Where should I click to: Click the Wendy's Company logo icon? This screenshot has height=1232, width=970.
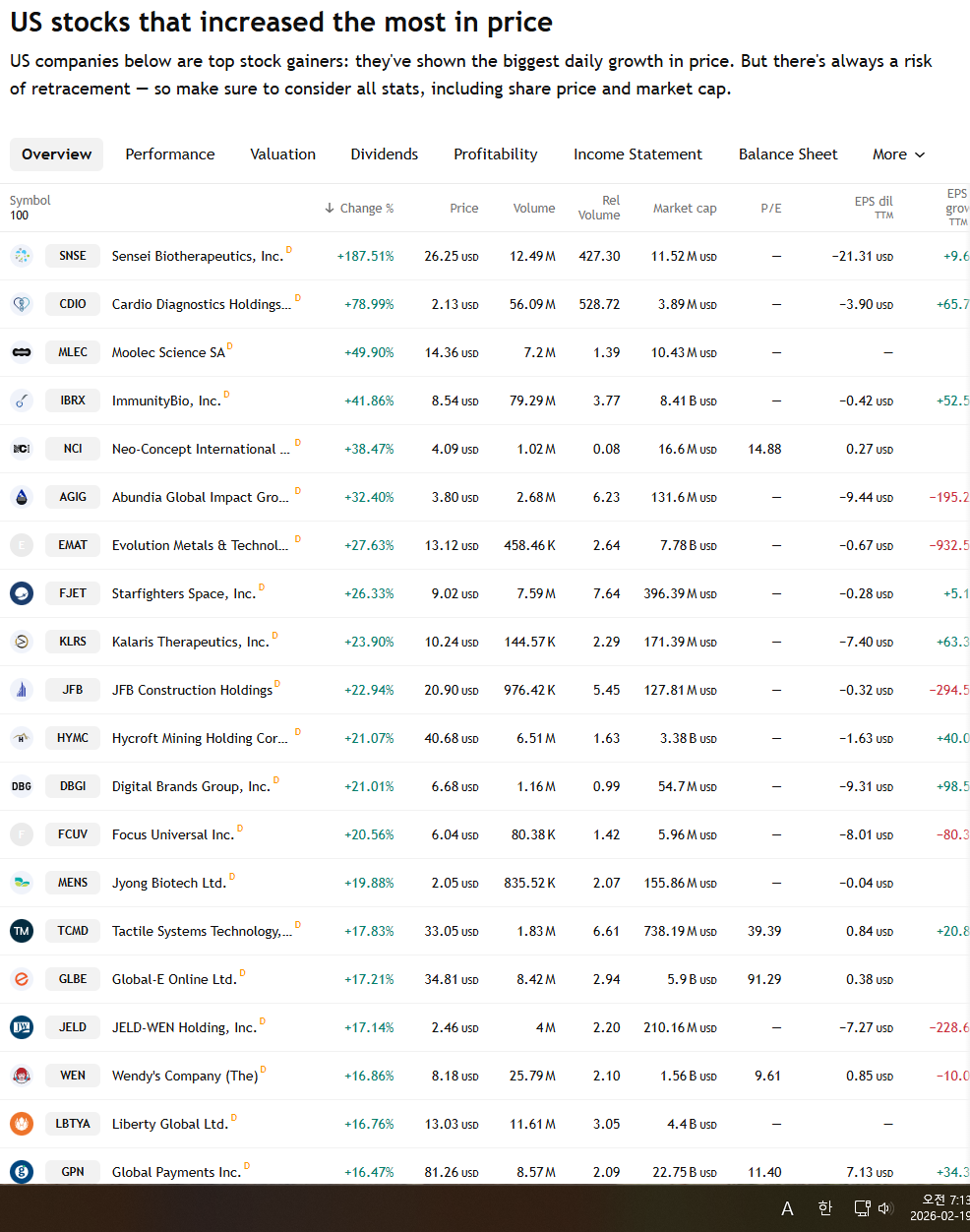[22, 1076]
